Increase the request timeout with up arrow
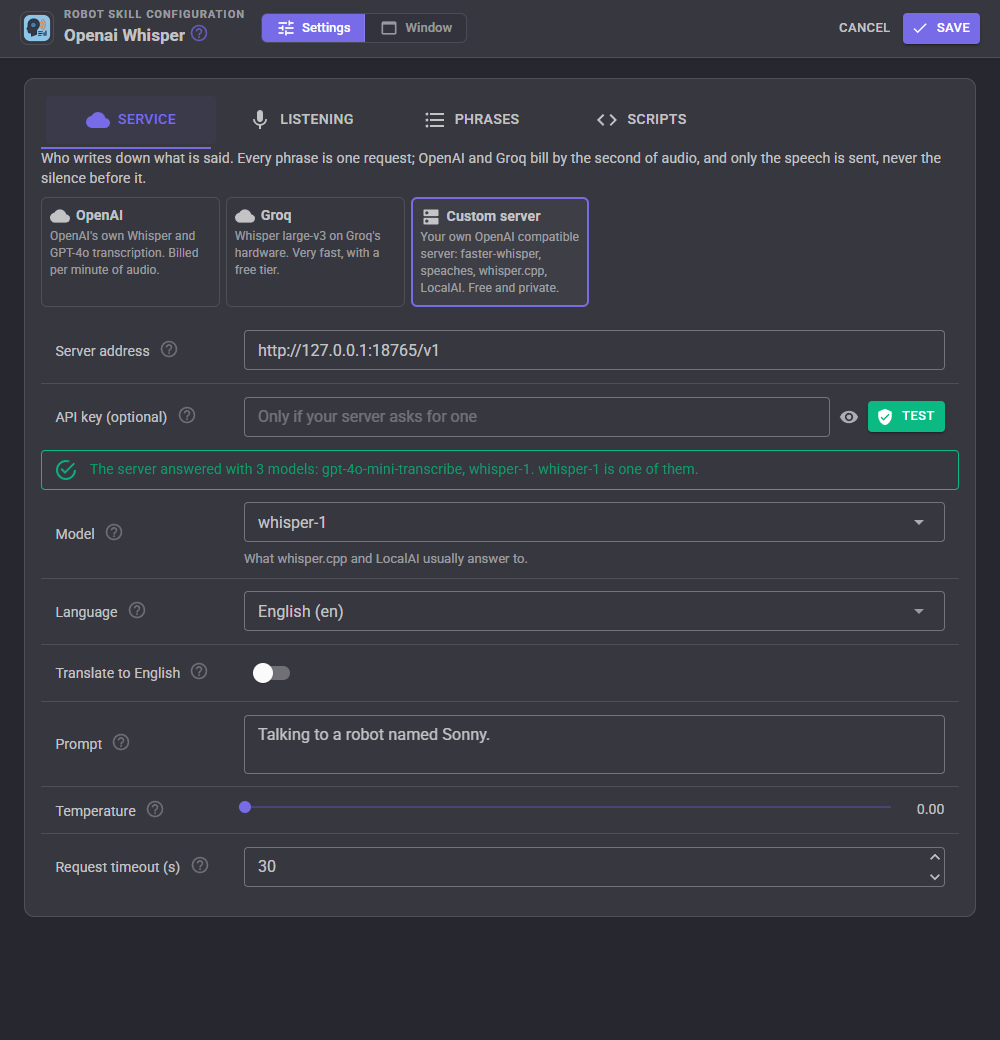This screenshot has width=1000, height=1040. pos(935,858)
